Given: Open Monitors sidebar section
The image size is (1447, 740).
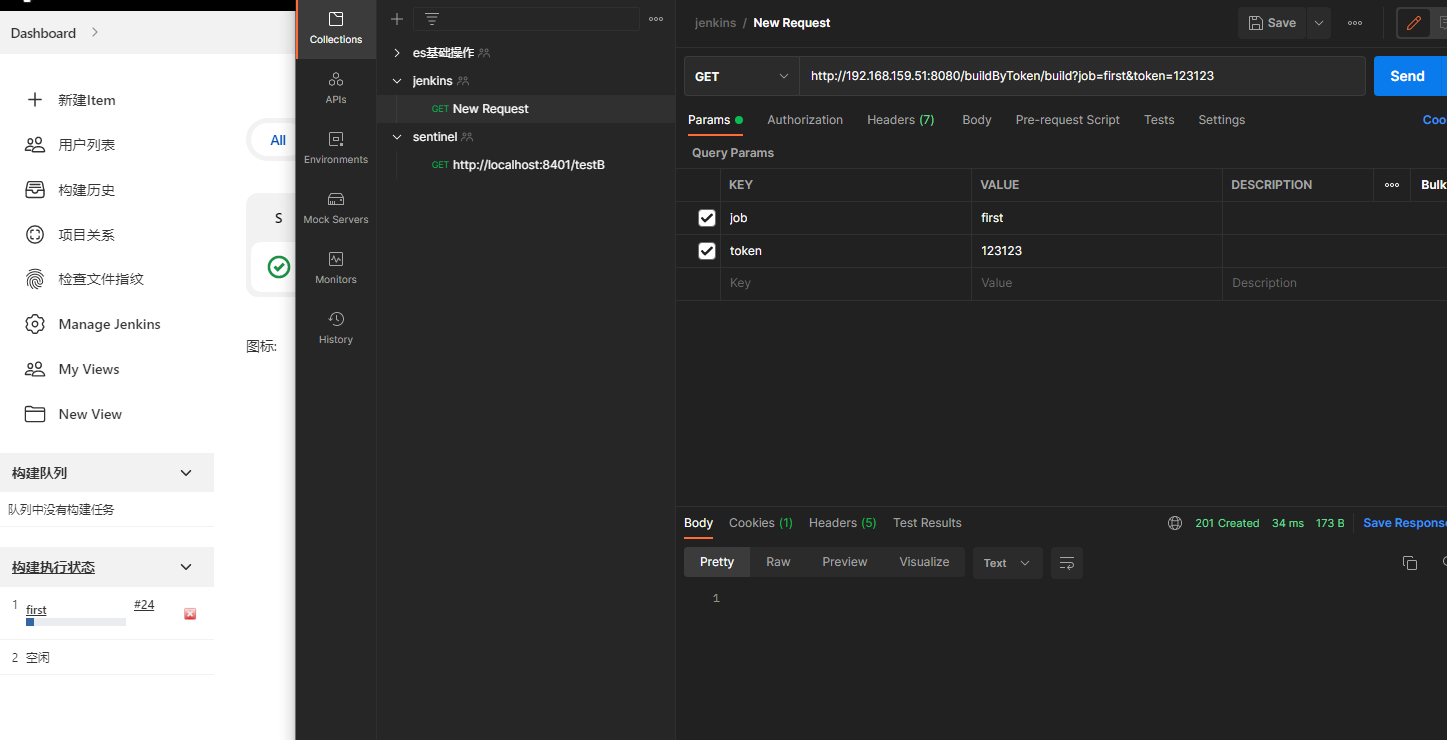Looking at the screenshot, I should pyautogui.click(x=336, y=268).
